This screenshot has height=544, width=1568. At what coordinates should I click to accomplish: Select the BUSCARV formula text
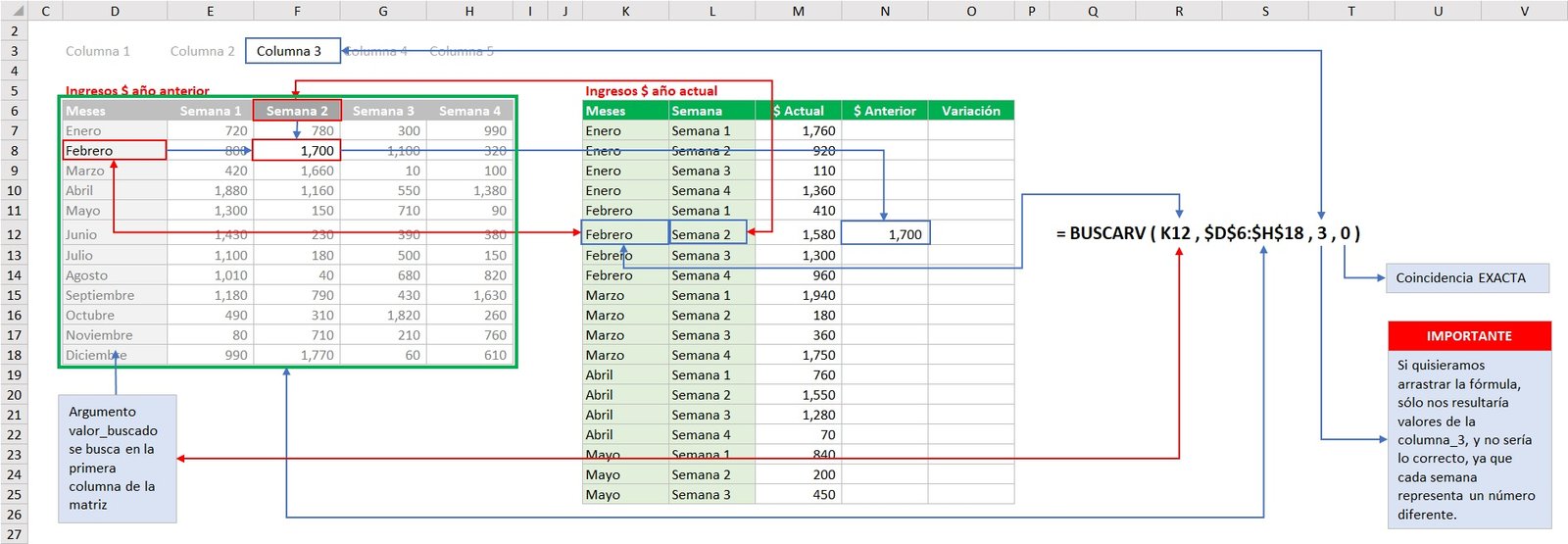click(x=1207, y=233)
